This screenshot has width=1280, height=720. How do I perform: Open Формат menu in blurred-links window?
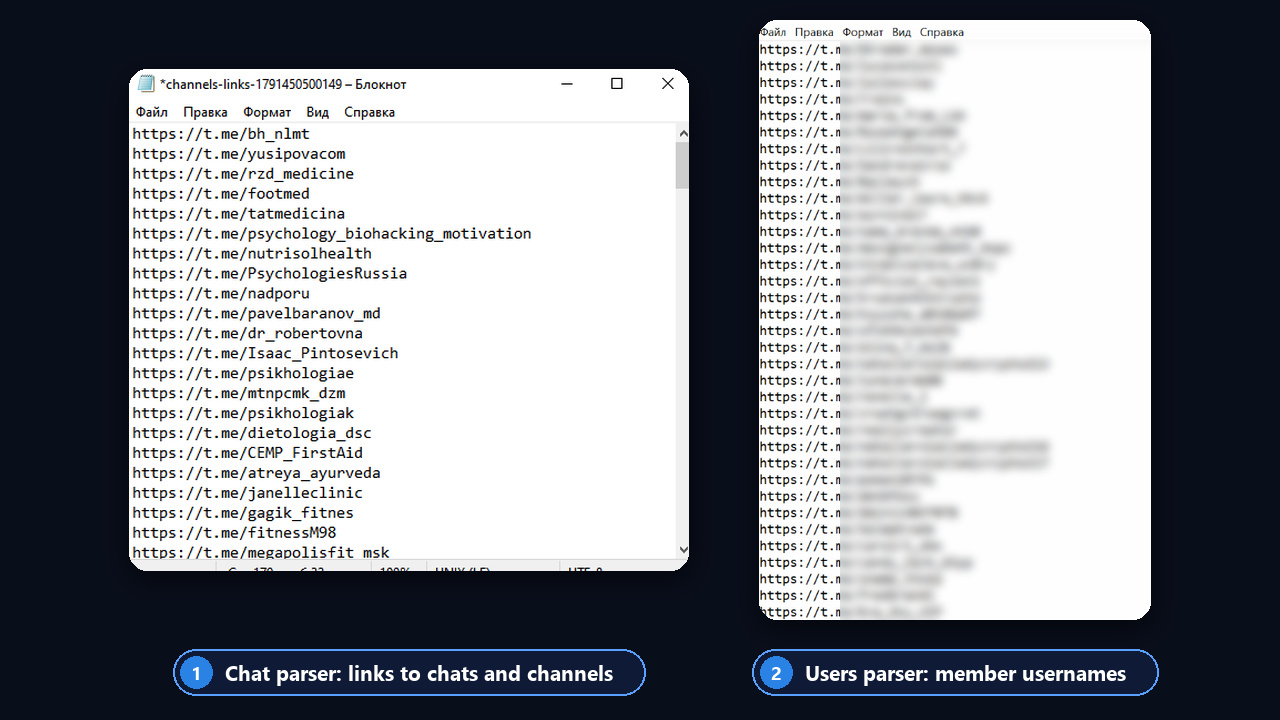coord(863,32)
